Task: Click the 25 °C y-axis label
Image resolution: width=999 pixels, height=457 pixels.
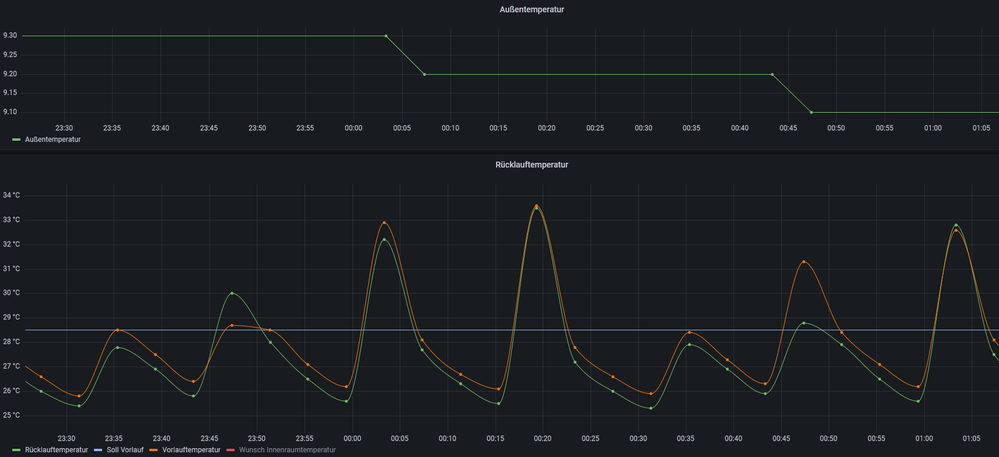Action: pos(11,416)
